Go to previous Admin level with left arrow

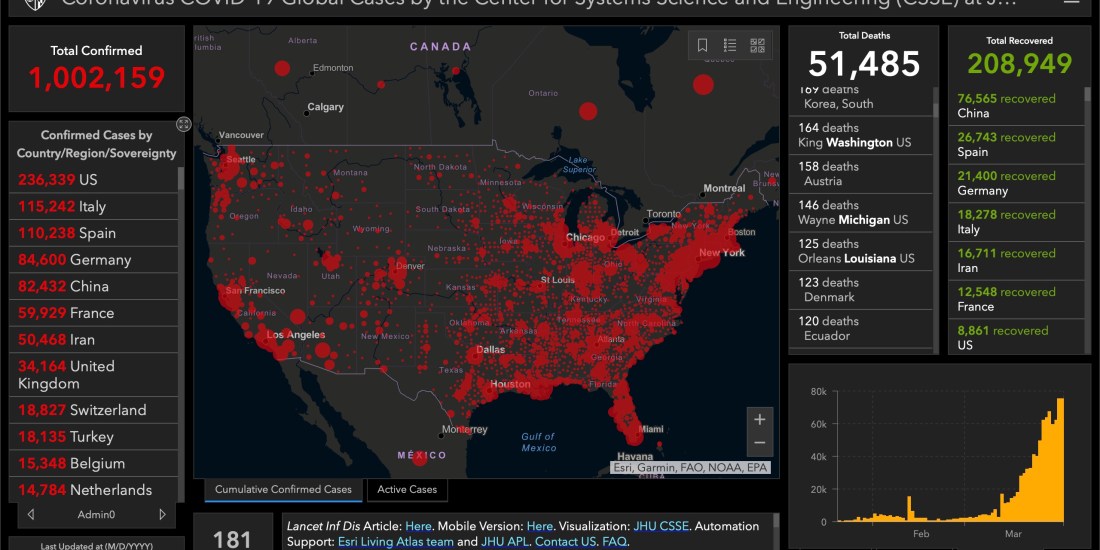(x=31, y=515)
